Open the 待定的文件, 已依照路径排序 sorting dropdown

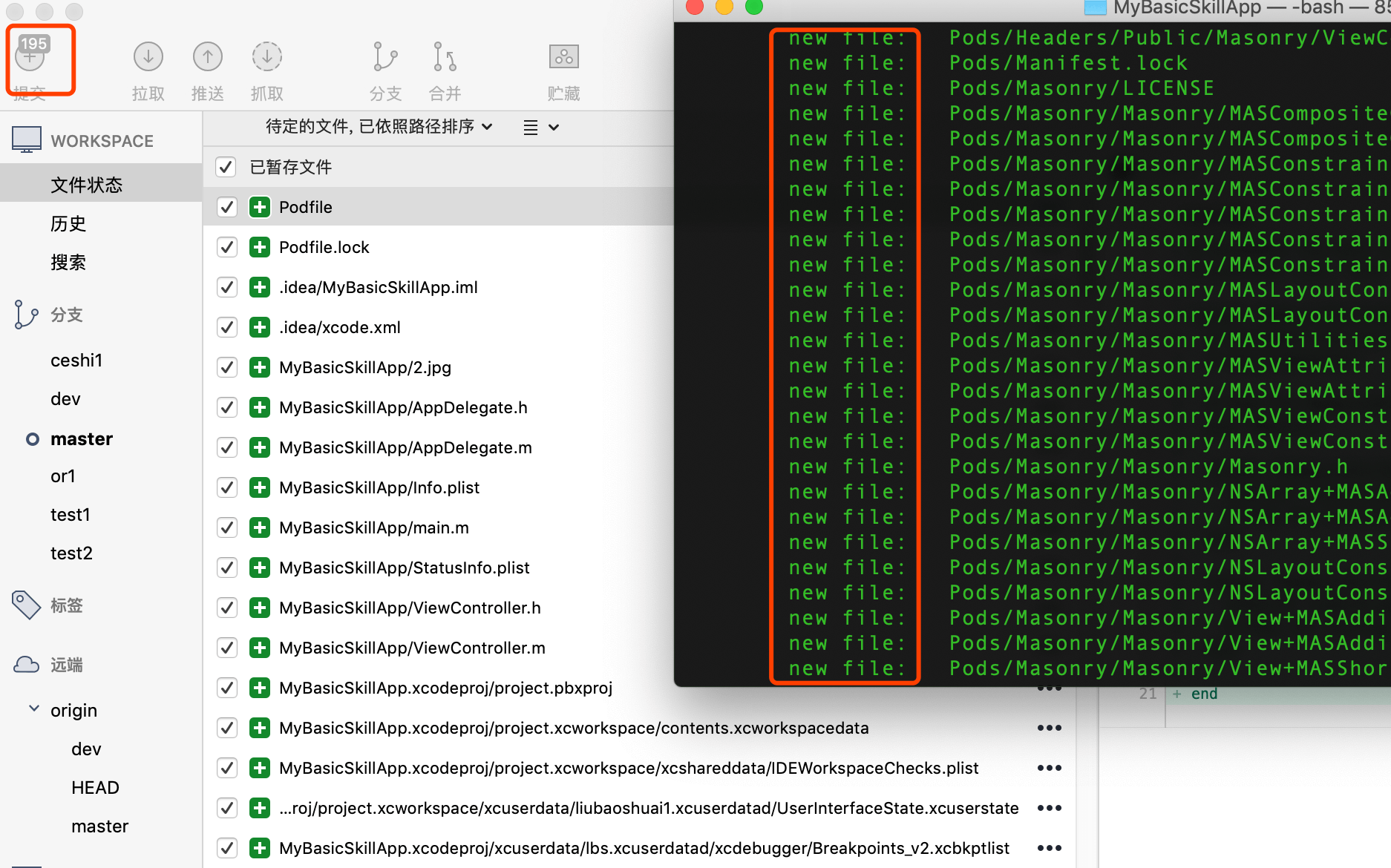pos(379,127)
